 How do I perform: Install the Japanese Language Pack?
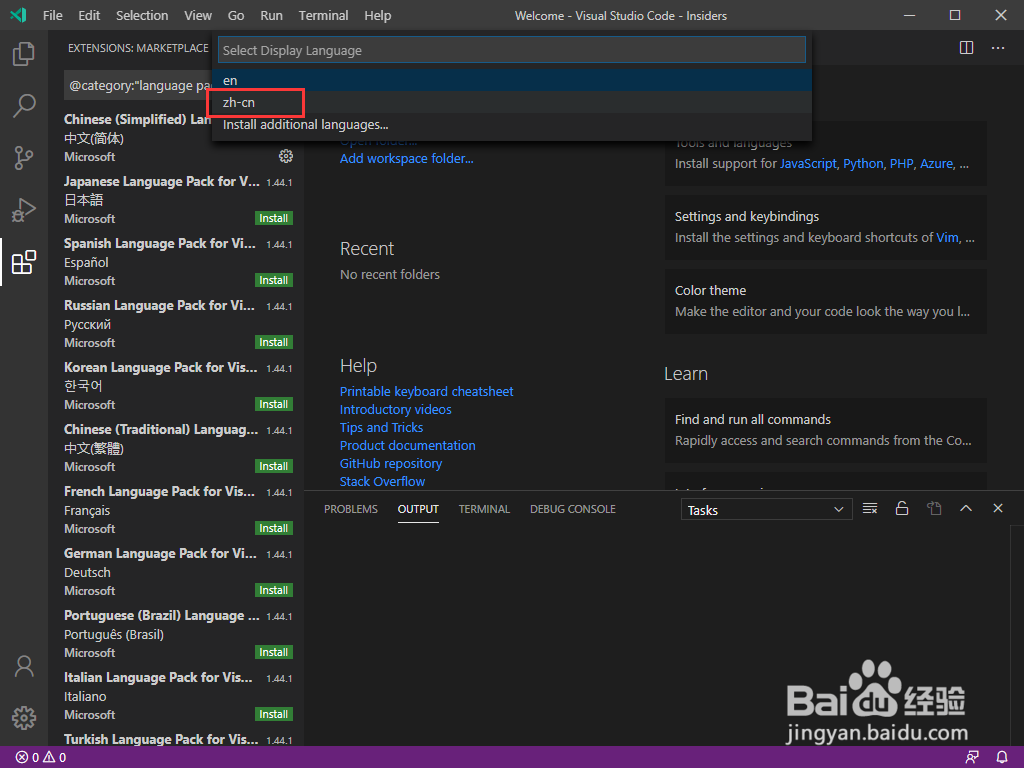coord(274,218)
